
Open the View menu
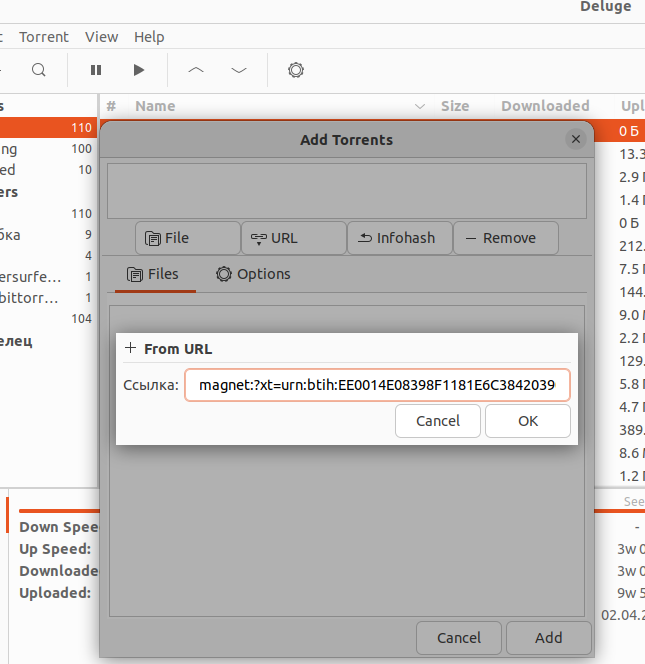coord(101,37)
